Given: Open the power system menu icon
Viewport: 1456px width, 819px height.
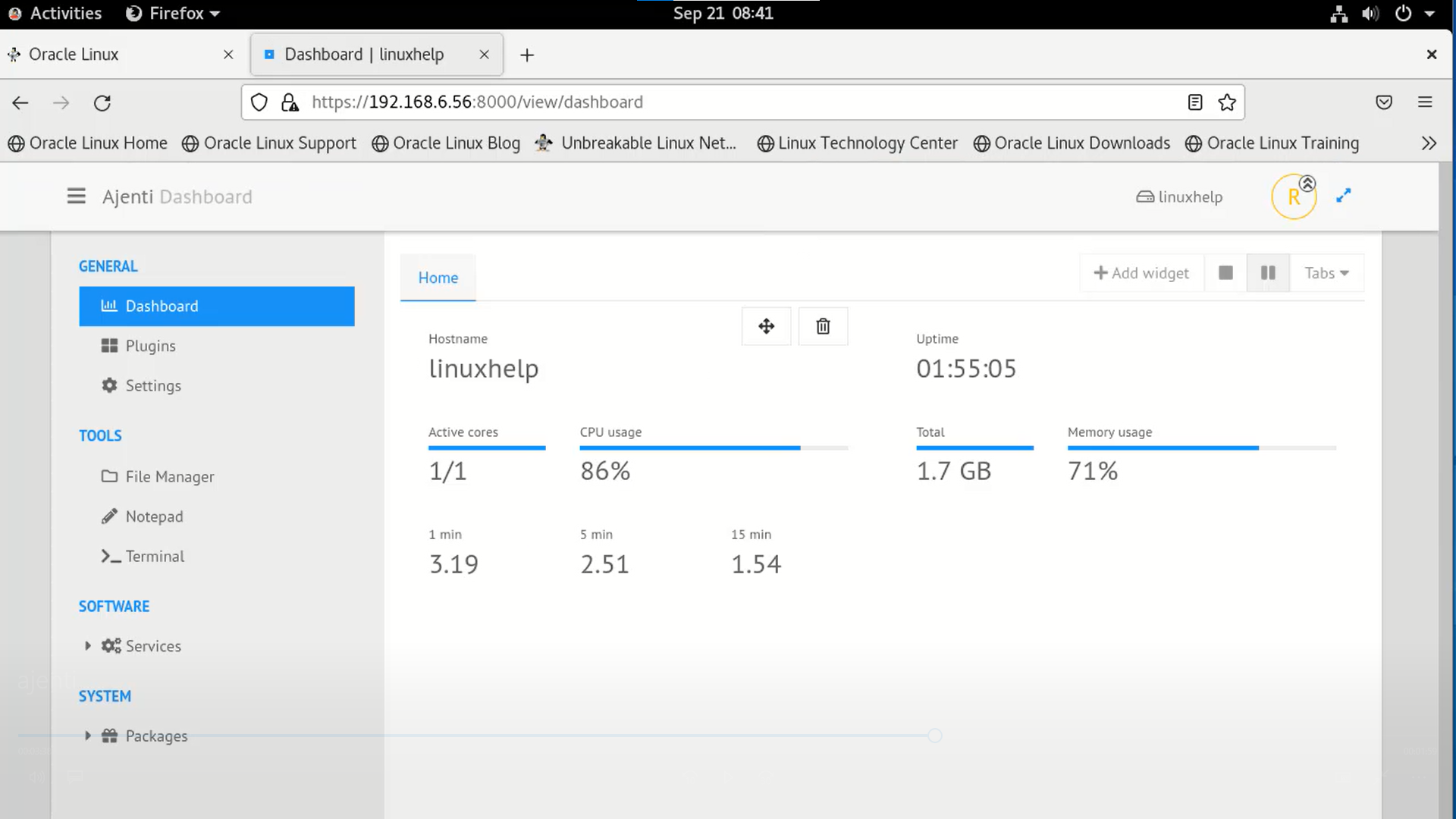Looking at the screenshot, I should 1404,14.
